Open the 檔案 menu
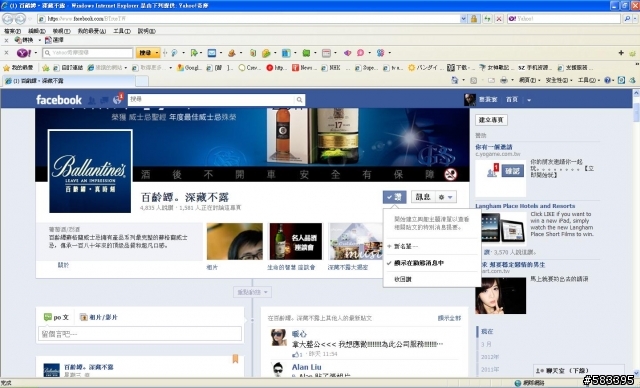The image size is (640, 388). (12, 31)
